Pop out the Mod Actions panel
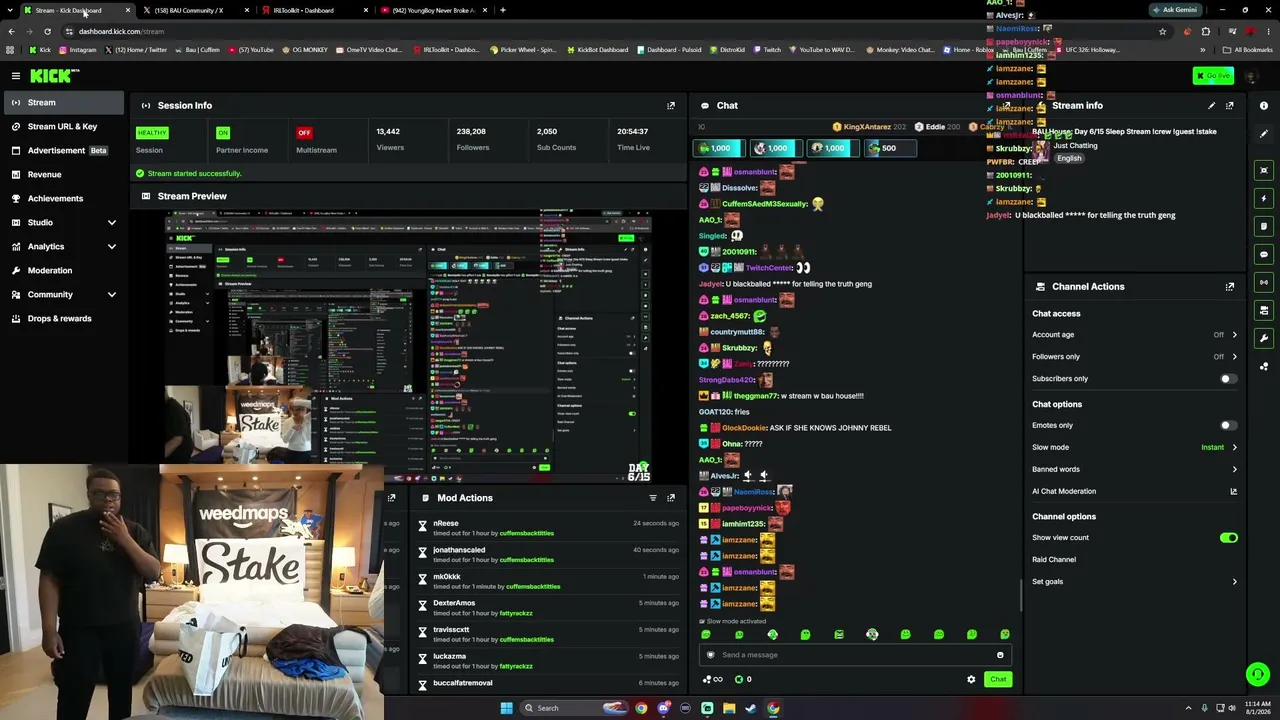 point(671,498)
